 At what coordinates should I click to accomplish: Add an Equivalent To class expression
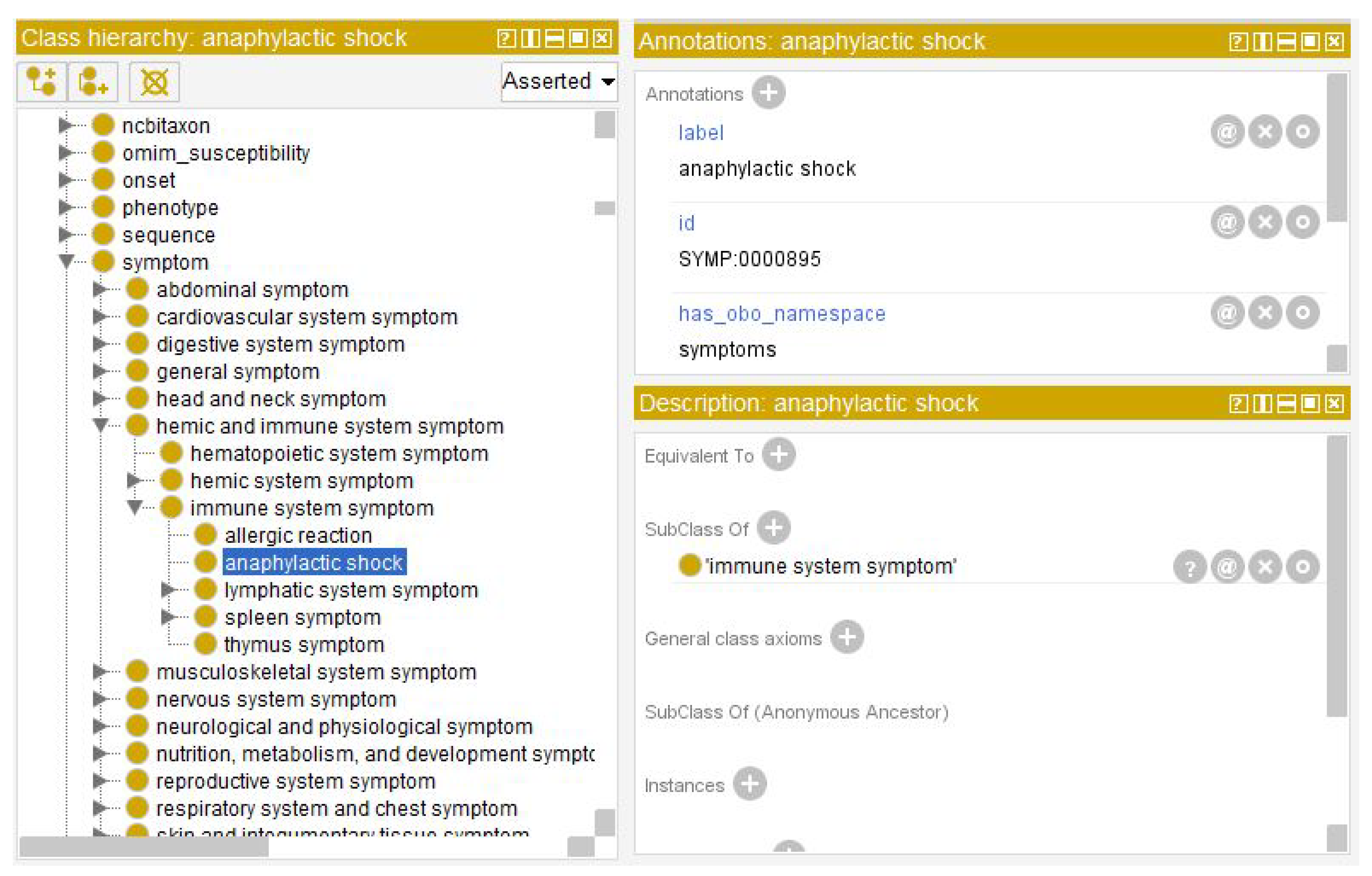[x=779, y=455]
